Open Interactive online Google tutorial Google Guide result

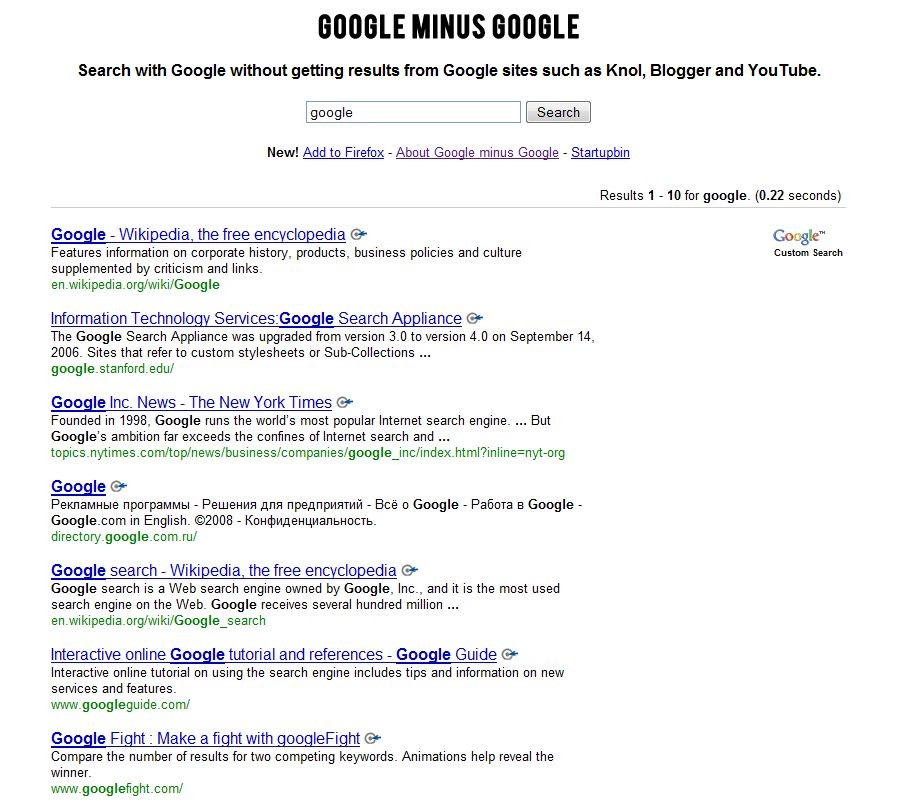click(x=274, y=655)
